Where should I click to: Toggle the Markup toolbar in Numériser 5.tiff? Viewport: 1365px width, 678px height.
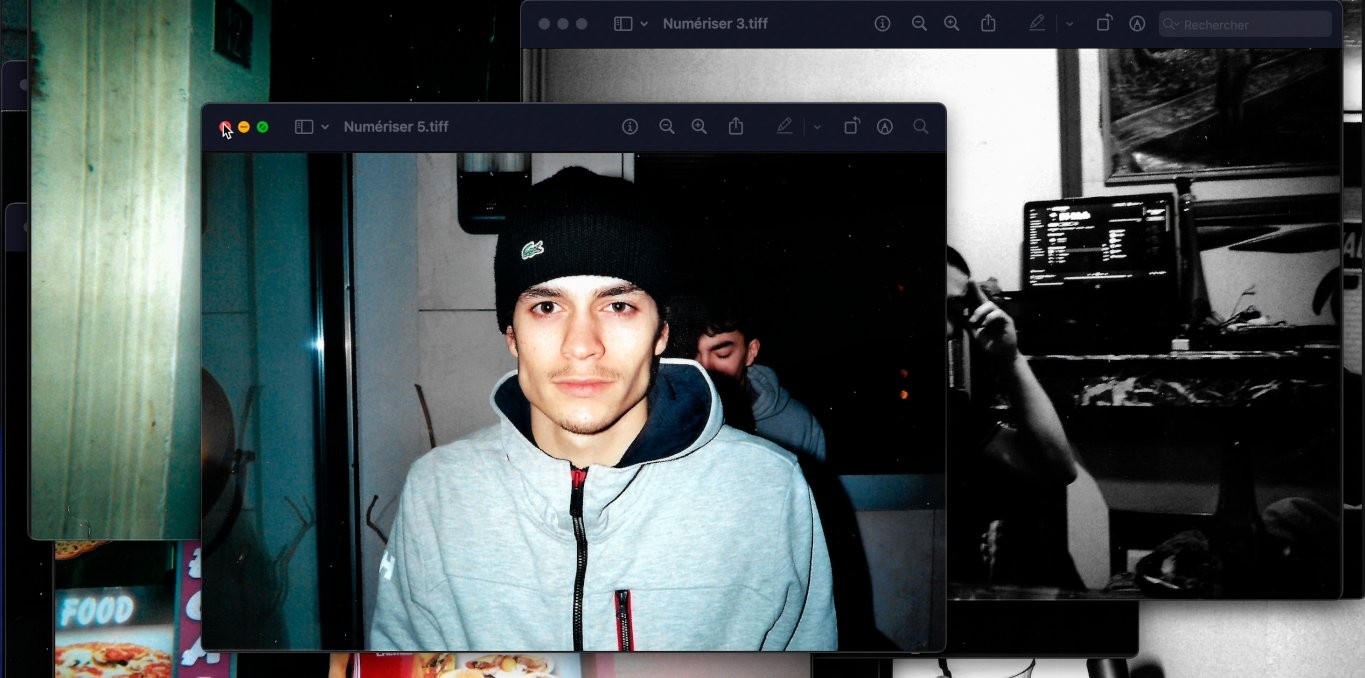point(884,127)
